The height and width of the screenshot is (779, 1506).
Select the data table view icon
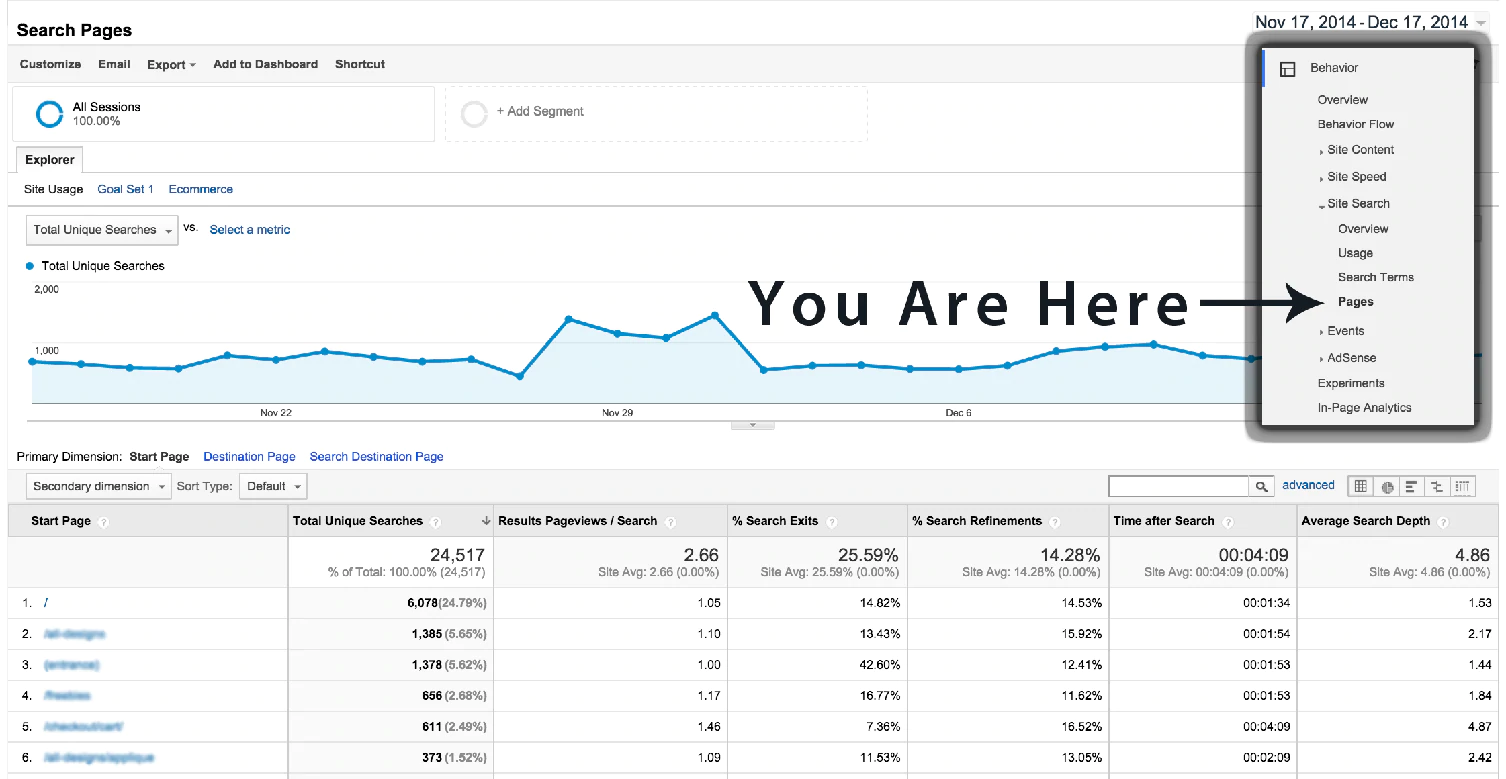[1360, 485]
